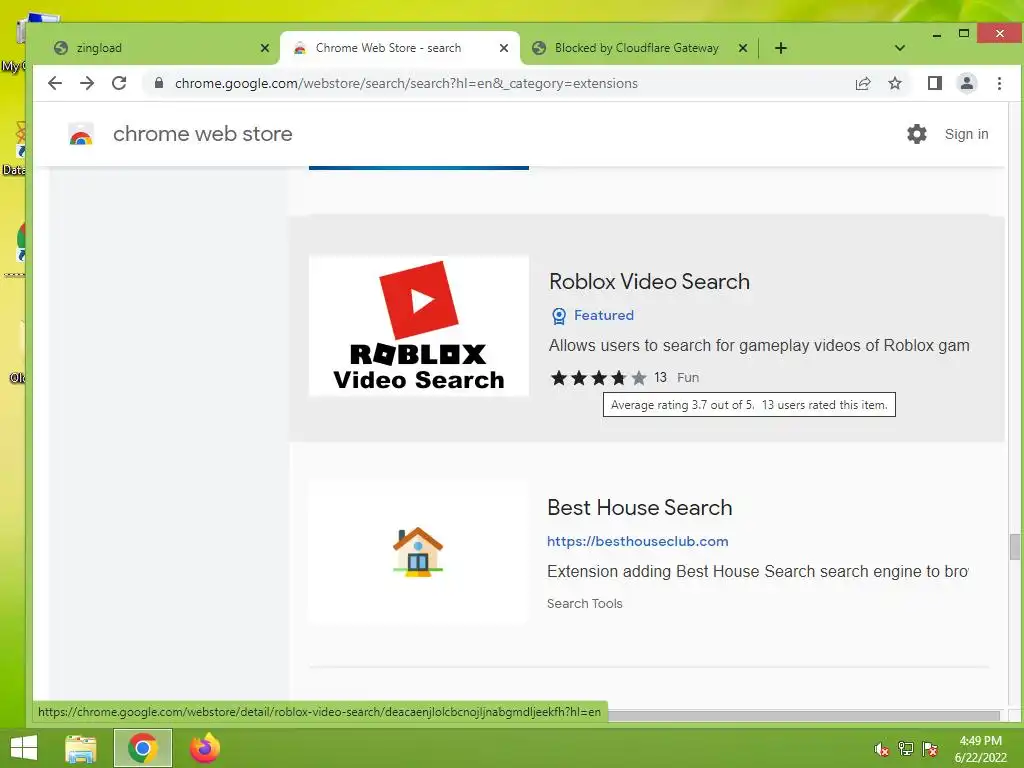Open Best House Search title
1024x768 pixels.
tap(639, 507)
